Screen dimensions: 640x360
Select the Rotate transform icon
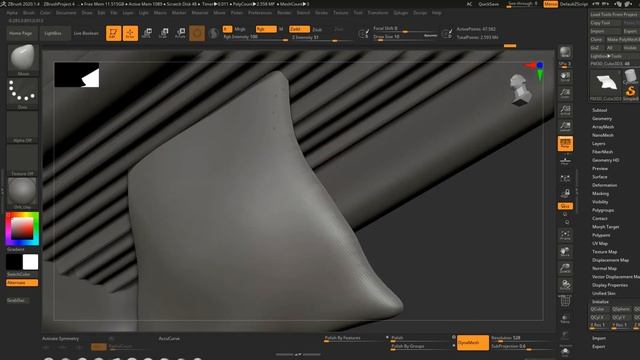coord(180,33)
